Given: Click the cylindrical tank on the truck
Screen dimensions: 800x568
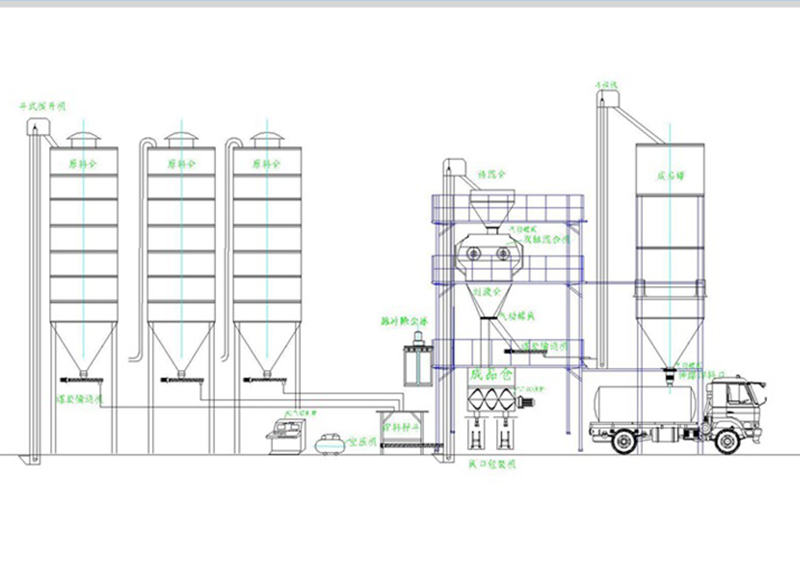Looking at the screenshot, I should 635,405.
